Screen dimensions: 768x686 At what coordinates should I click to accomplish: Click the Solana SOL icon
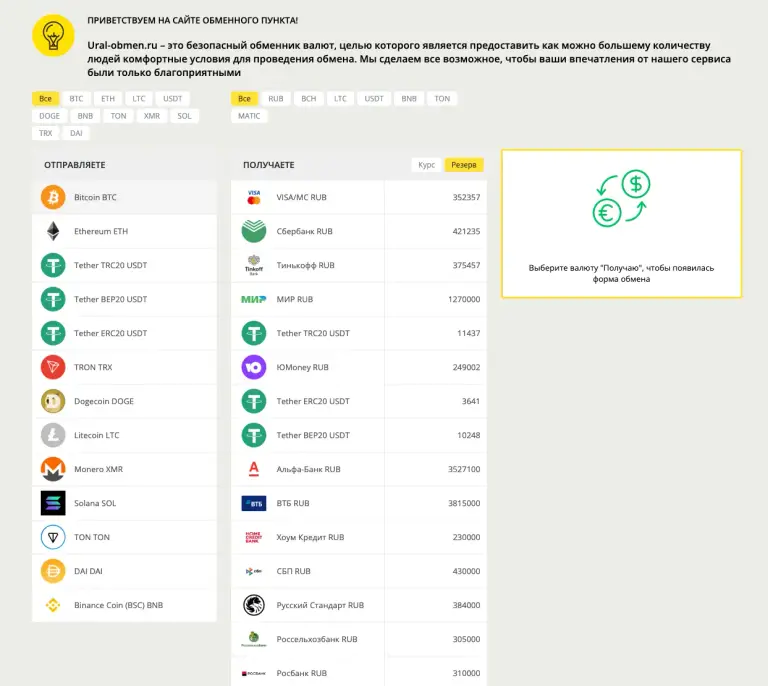pos(53,503)
